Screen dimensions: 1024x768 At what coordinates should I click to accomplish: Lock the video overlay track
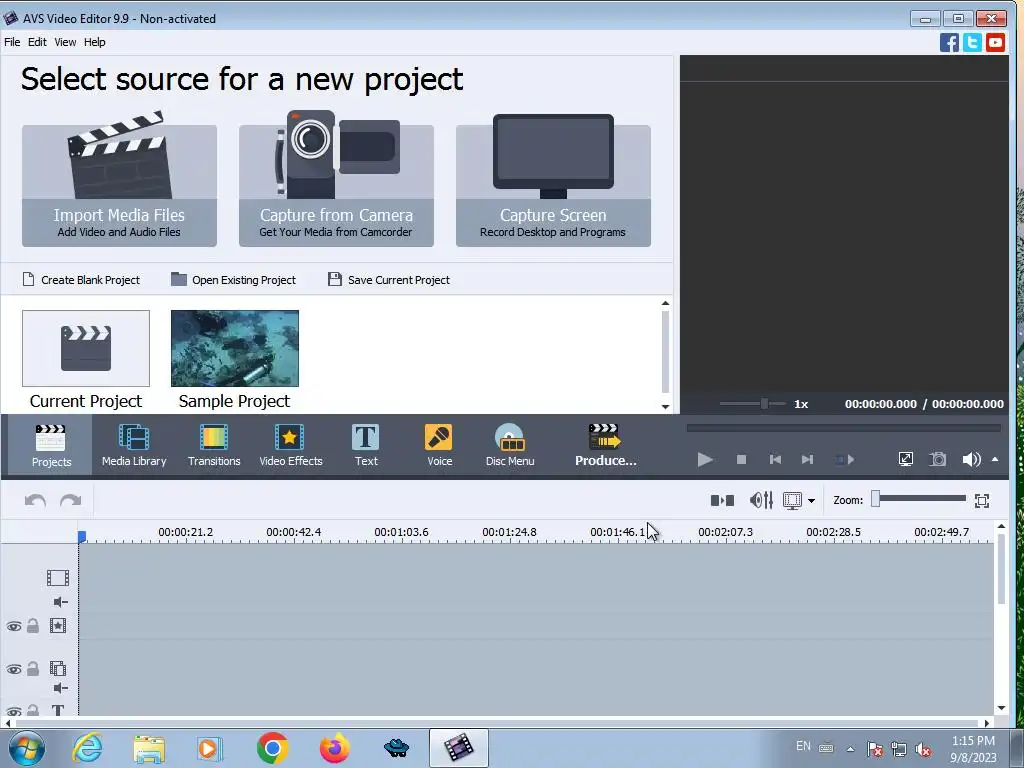pos(33,669)
